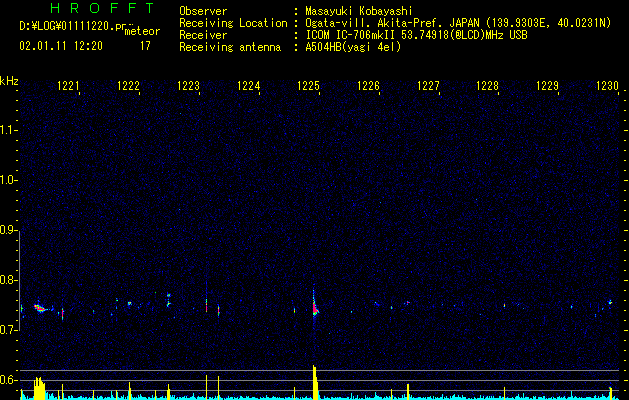This screenshot has height=400, width=629.
Task: Click the strong meteor echo at 1225
Action: click(315, 308)
